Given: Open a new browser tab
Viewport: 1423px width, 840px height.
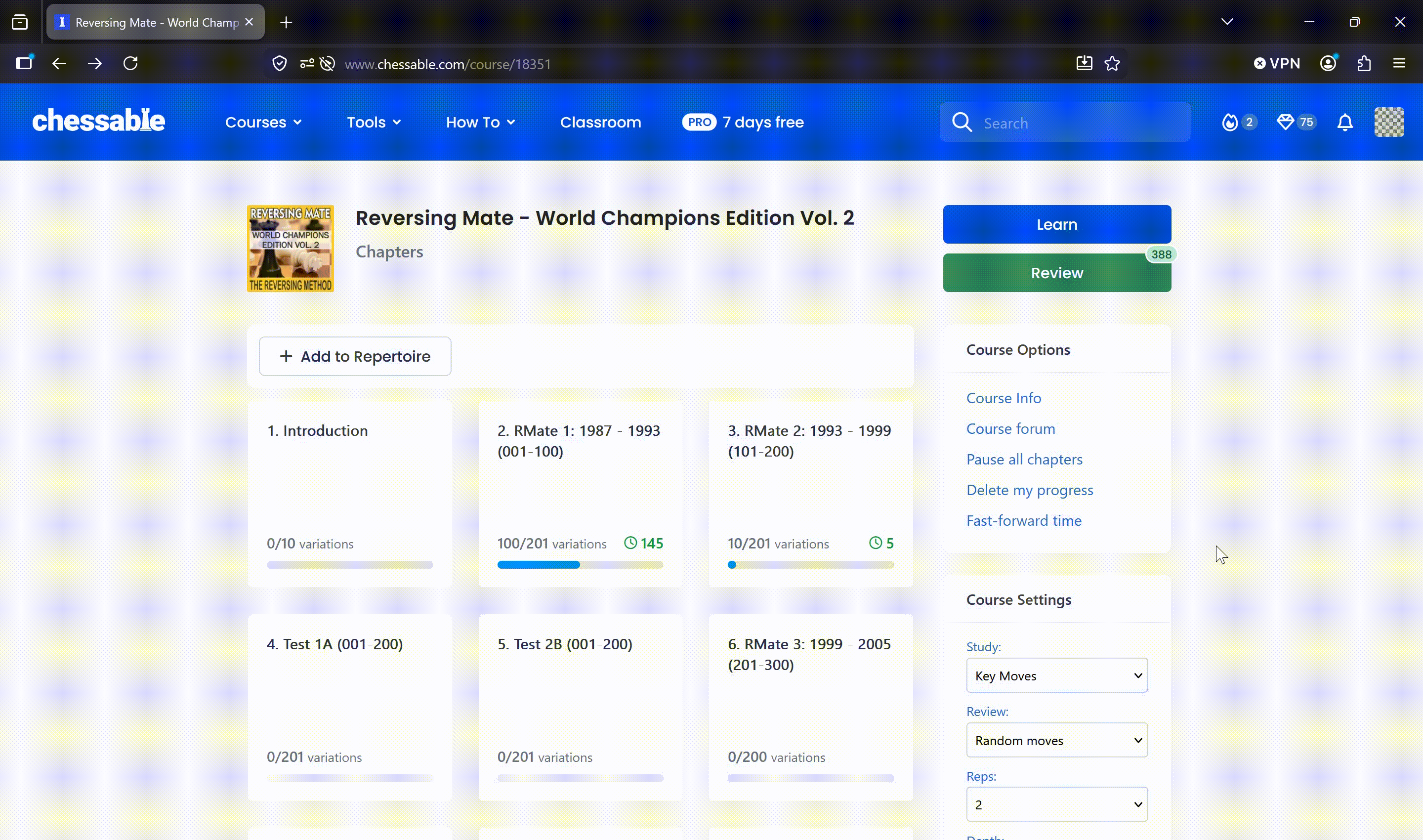Looking at the screenshot, I should pos(287,23).
